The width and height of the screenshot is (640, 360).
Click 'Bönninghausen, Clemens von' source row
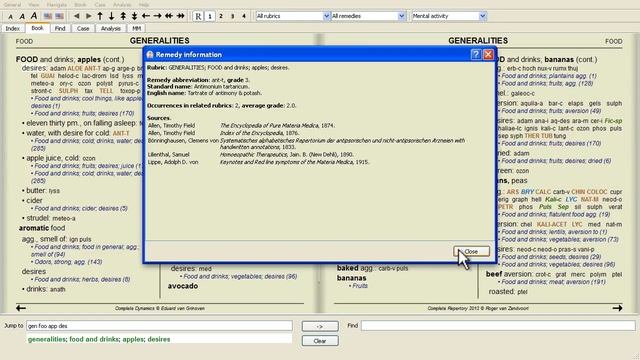pyautogui.click(x=306, y=144)
